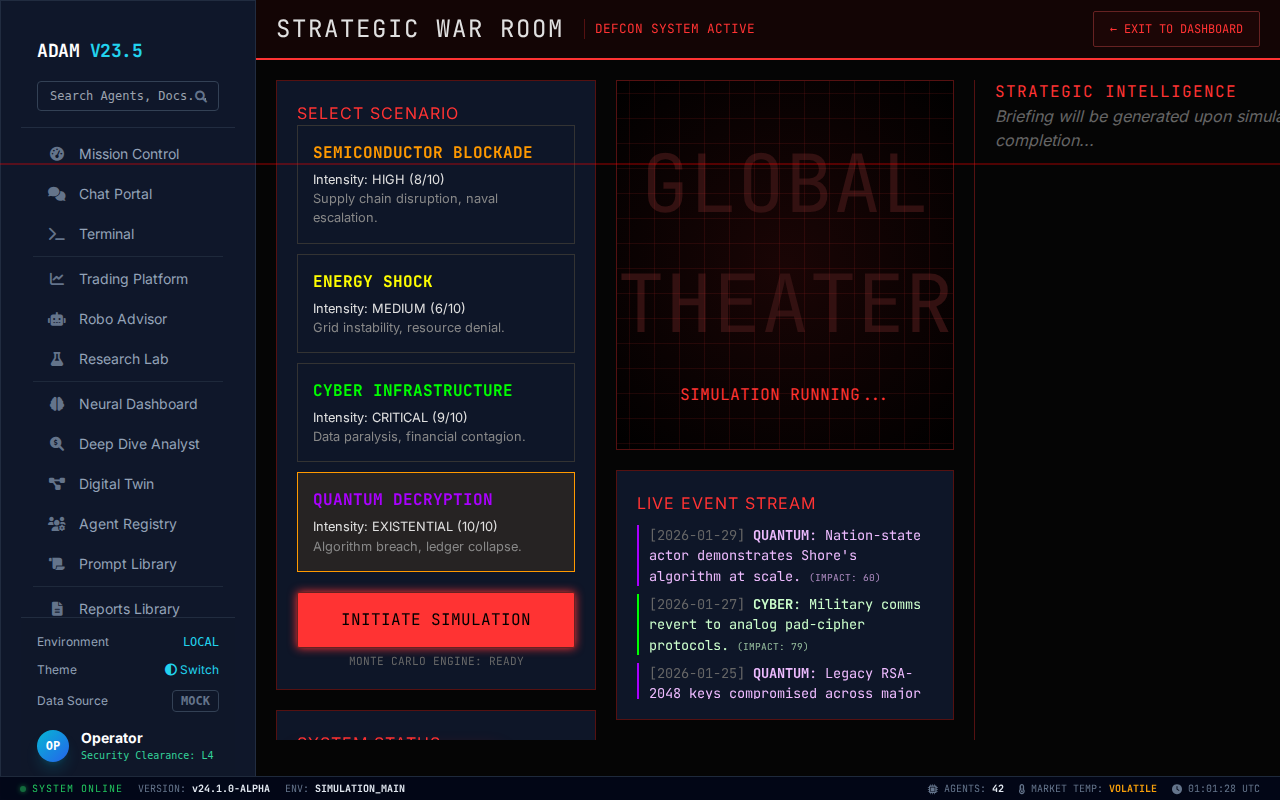
Task: Open Robo Advisor via robot icon
Action: 57,319
